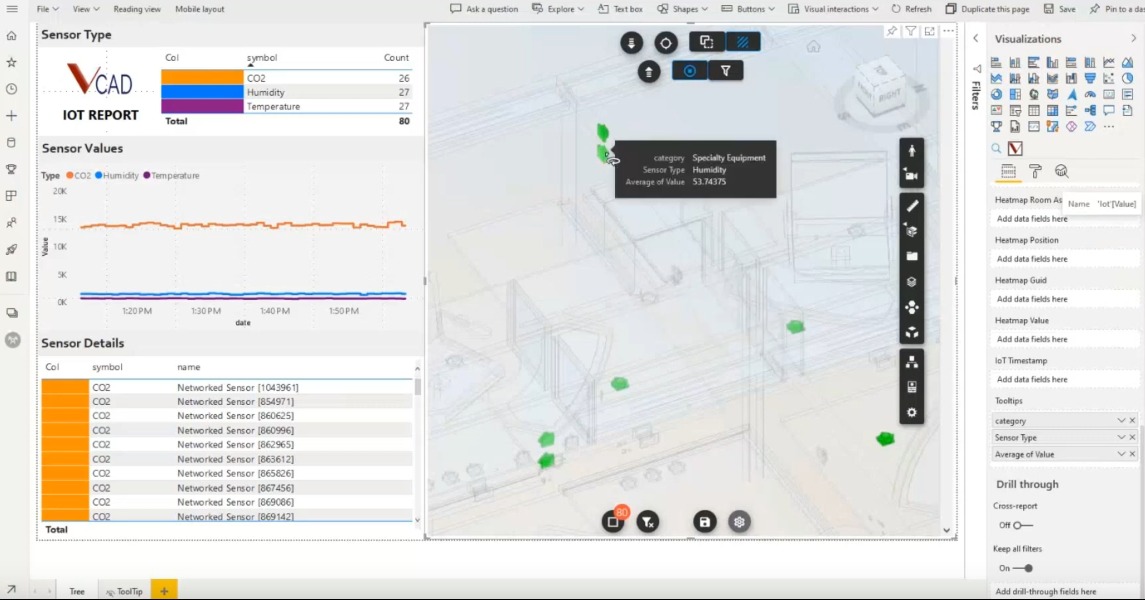The image size is (1145, 600).
Task: Open dropdown for category tooltip field
Action: [x=1121, y=420]
